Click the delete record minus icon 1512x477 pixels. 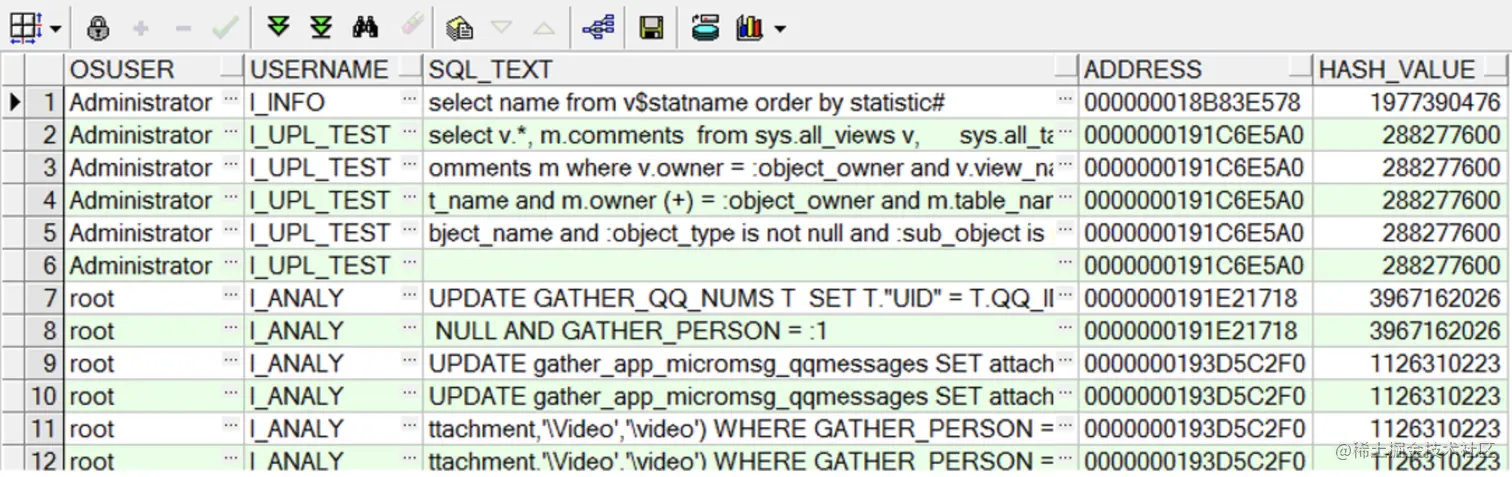[183, 28]
